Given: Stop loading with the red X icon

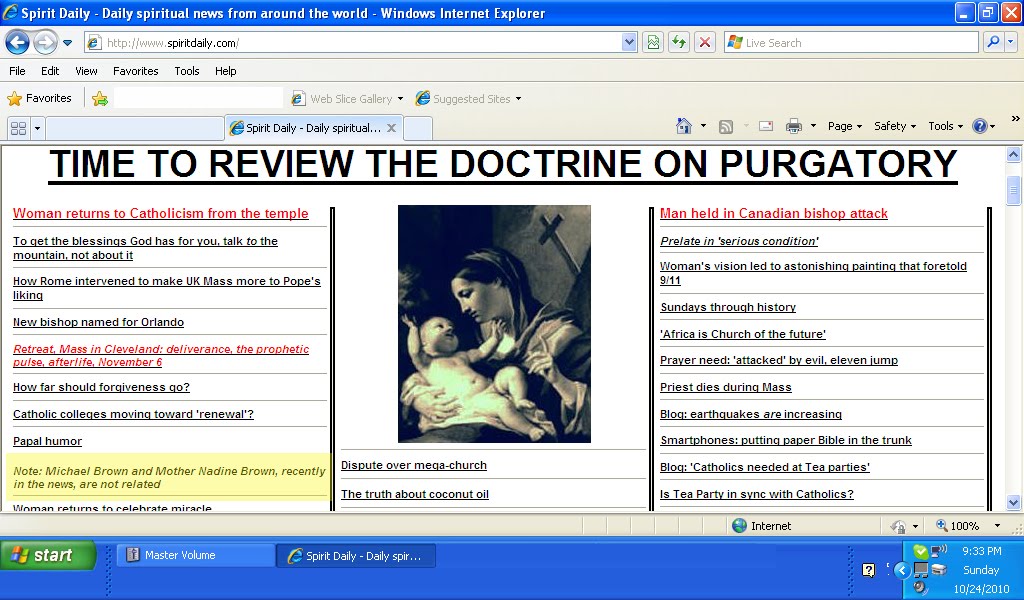Looking at the screenshot, I should tap(705, 43).
